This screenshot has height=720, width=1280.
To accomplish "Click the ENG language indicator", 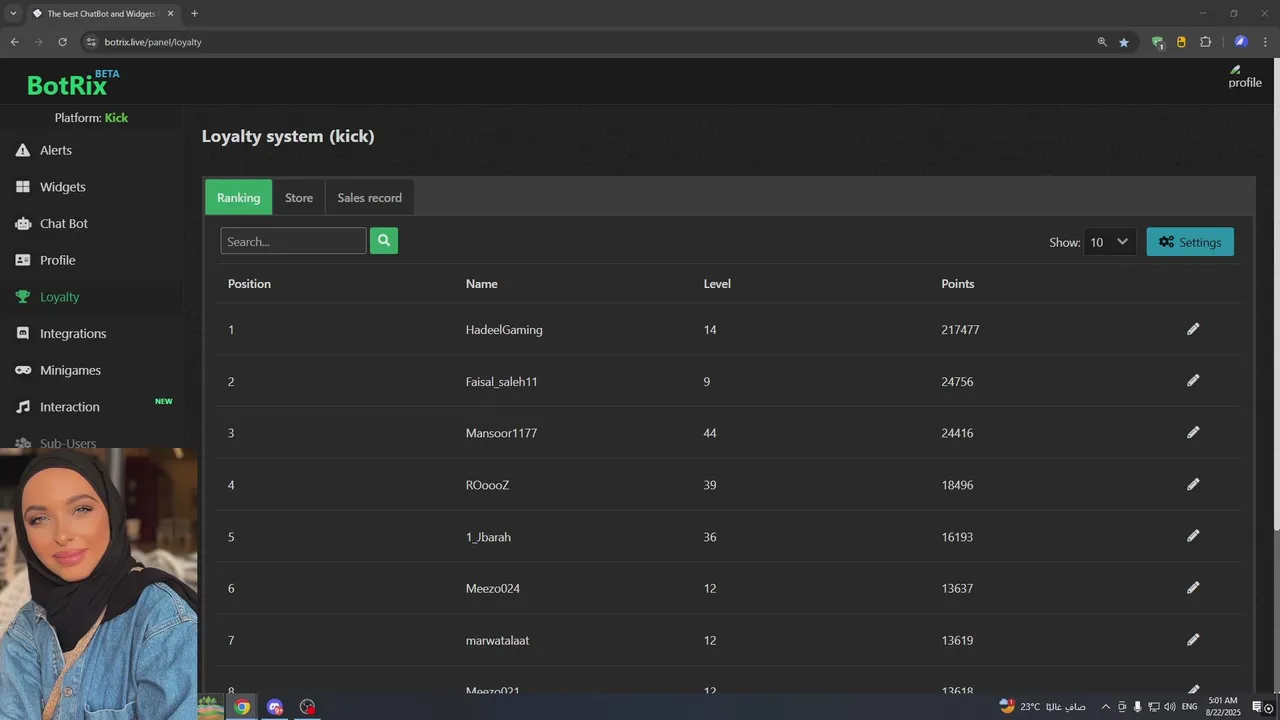I will (x=1189, y=707).
